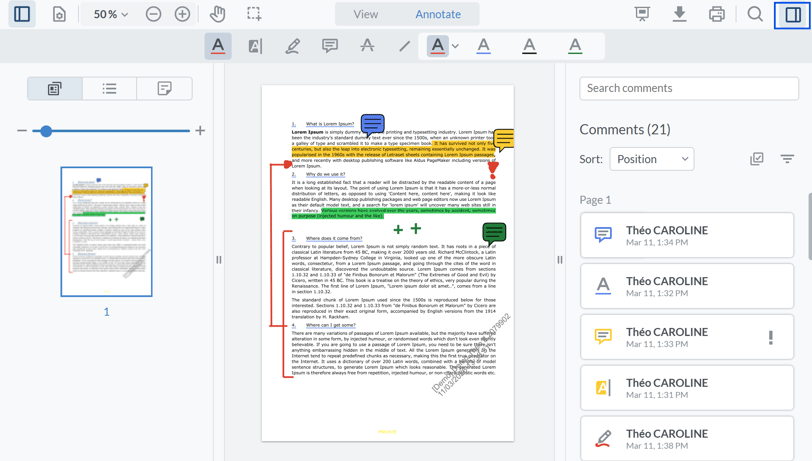Select the free-hand pen annotation tool
The width and height of the screenshot is (812, 461).
tap(292, 46)
